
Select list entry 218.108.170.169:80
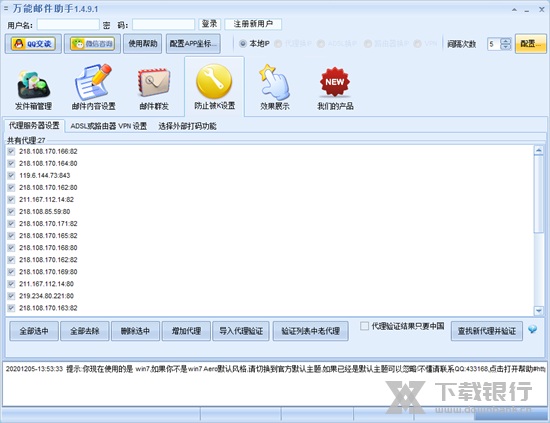[48, 272]
